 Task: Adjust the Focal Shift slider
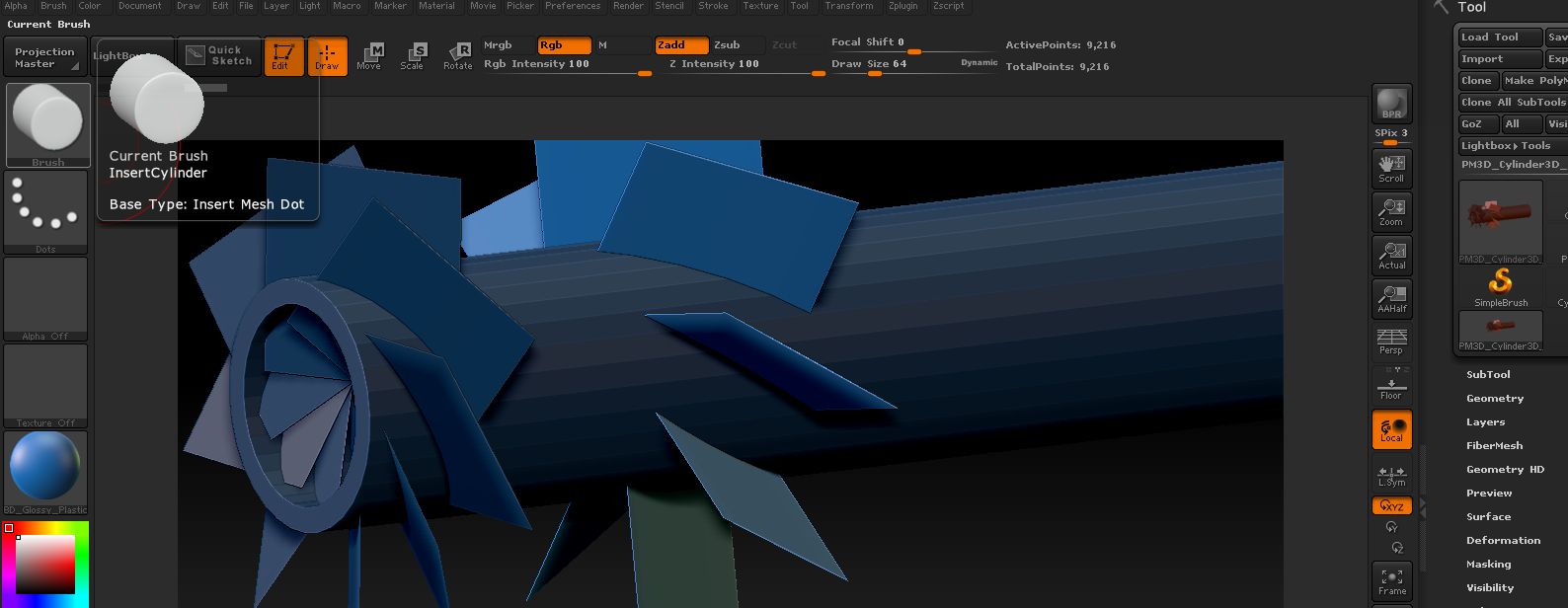tap(913, 43)
